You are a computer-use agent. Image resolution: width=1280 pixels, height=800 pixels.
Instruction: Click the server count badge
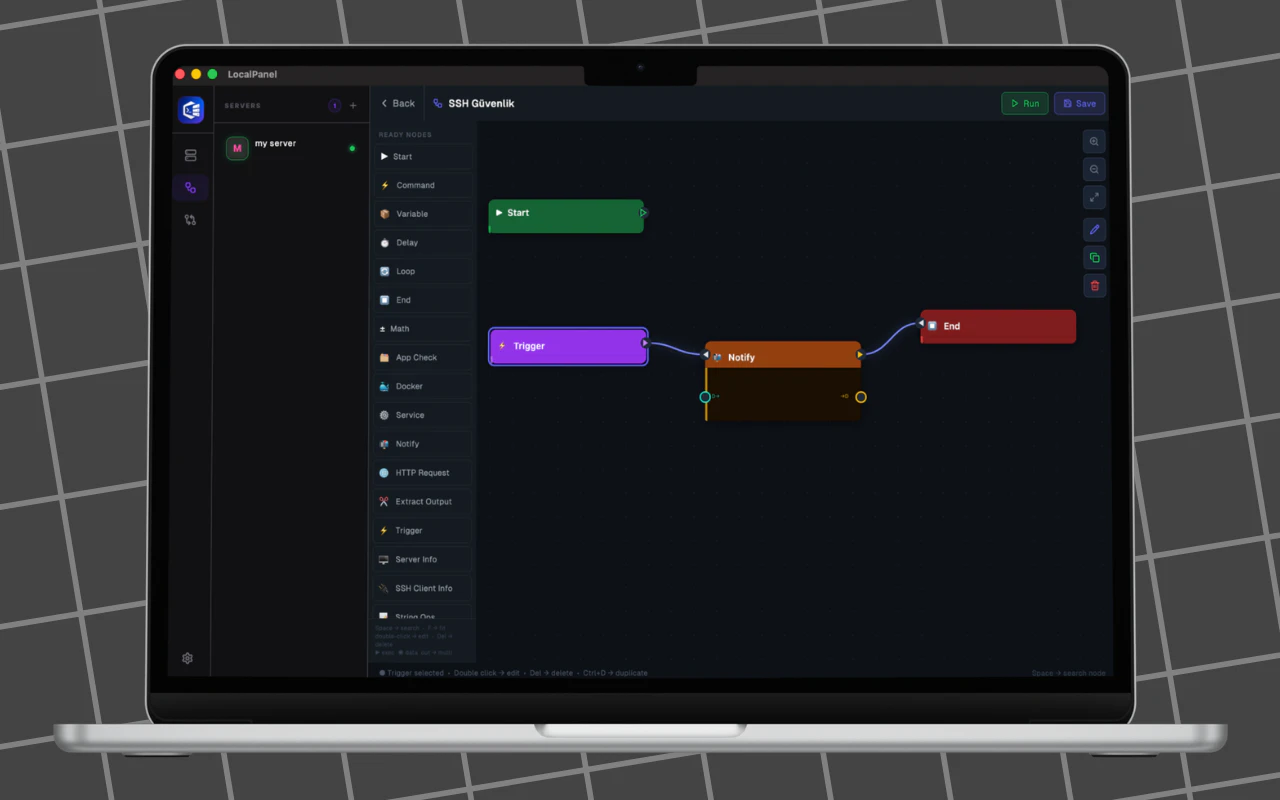[334, 106]
